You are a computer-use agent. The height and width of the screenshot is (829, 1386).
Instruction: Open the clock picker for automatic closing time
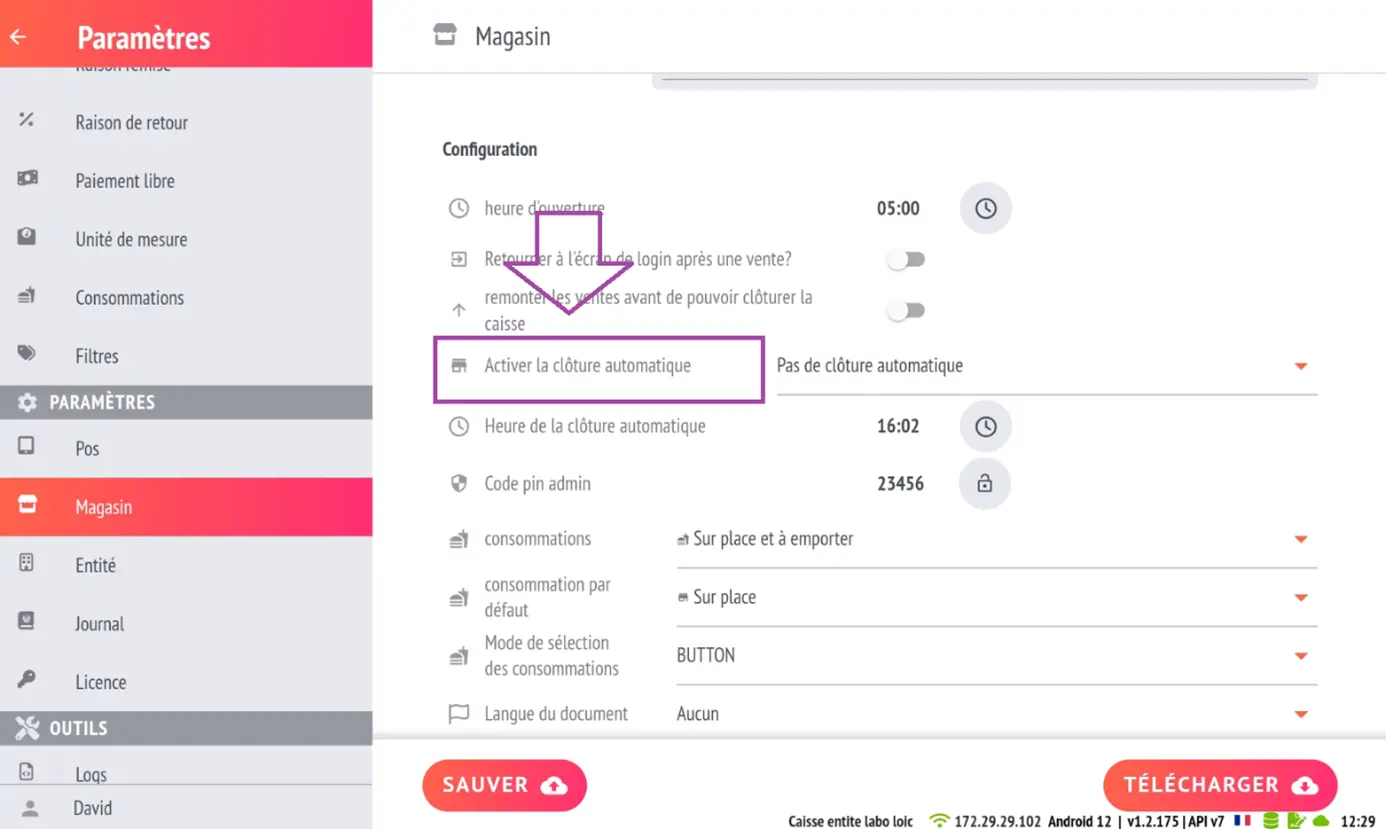986,426
